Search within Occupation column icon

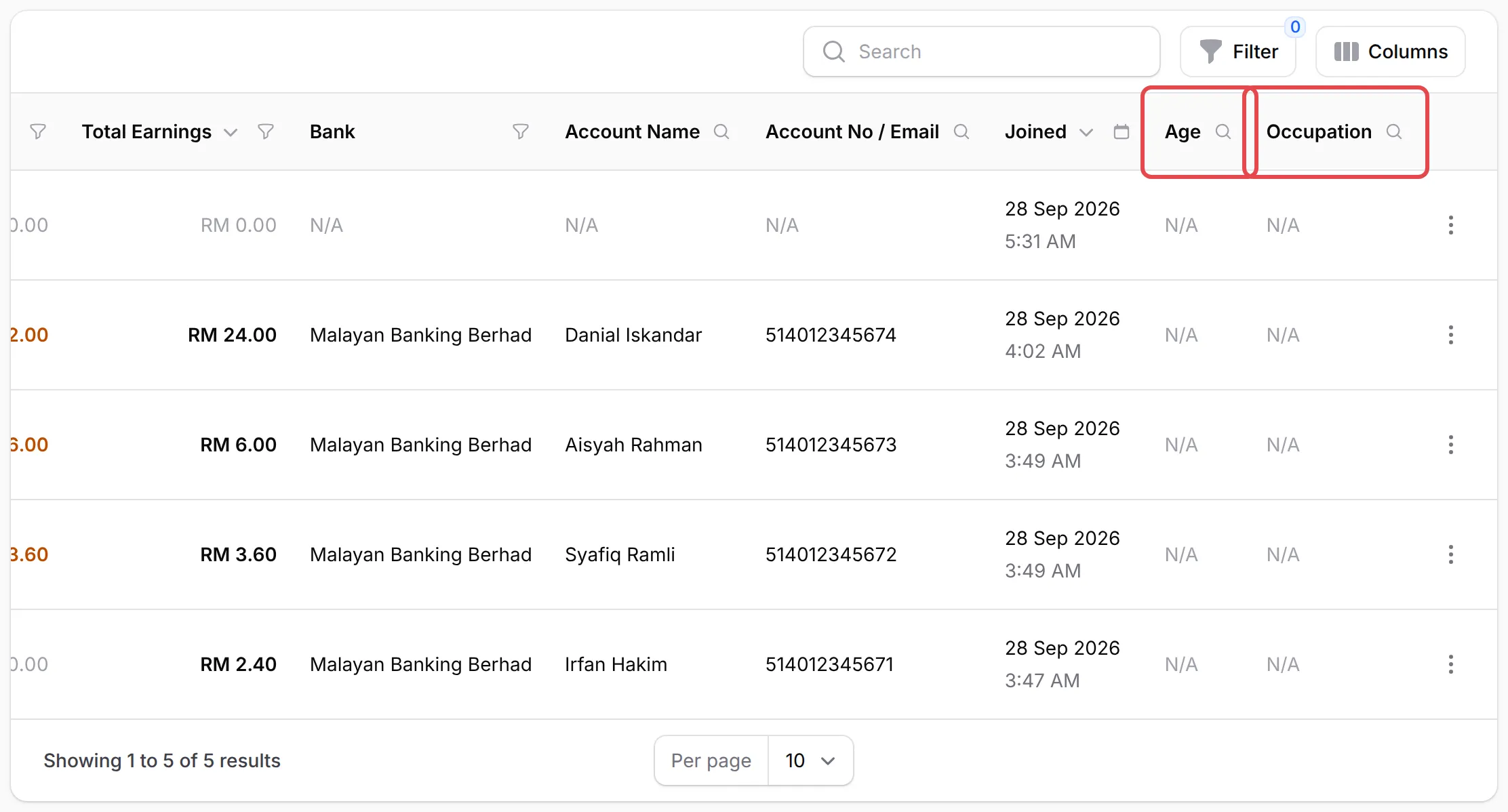click(x=1394, y=131)
